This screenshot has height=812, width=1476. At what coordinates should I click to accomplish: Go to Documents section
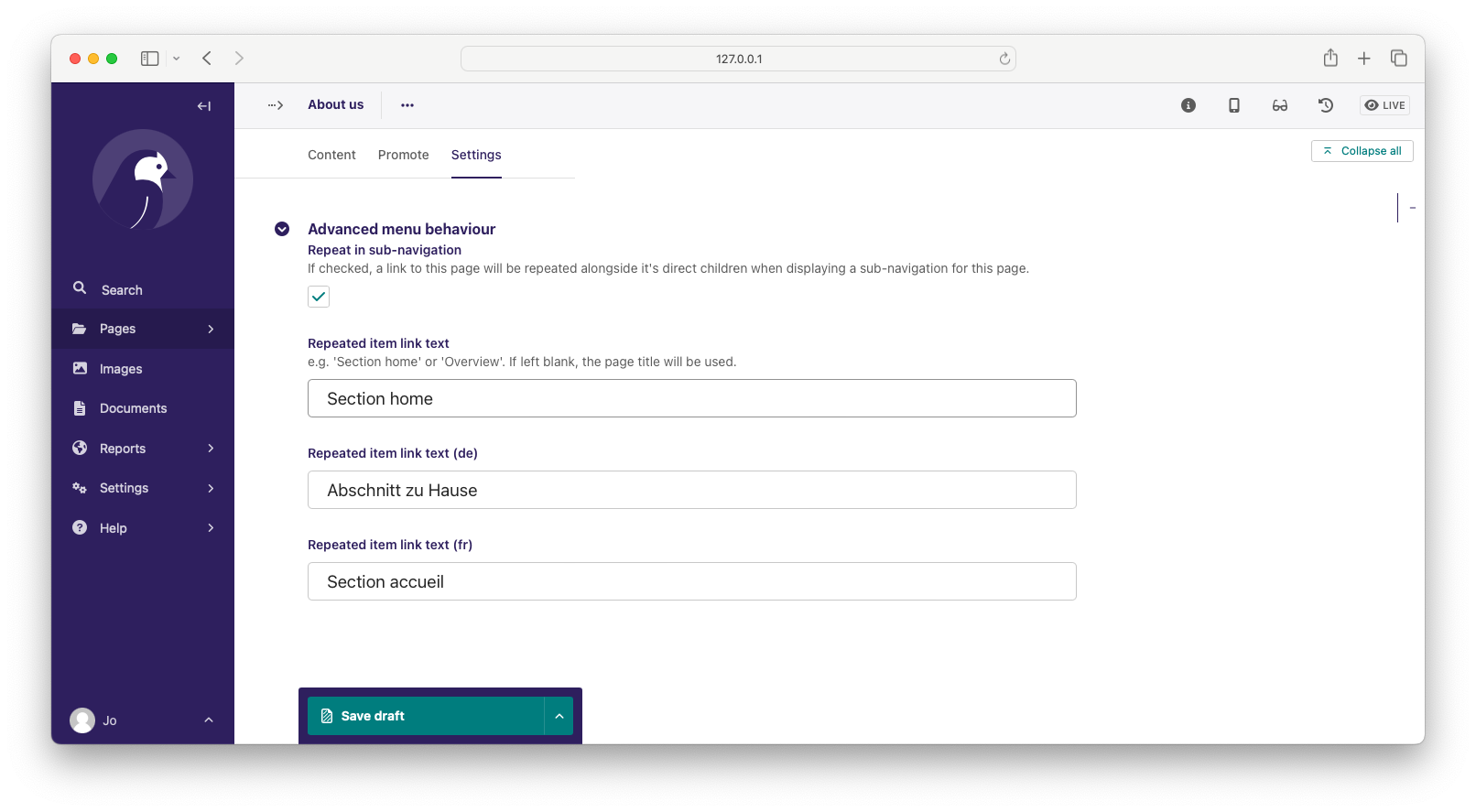tap(143, 408)
